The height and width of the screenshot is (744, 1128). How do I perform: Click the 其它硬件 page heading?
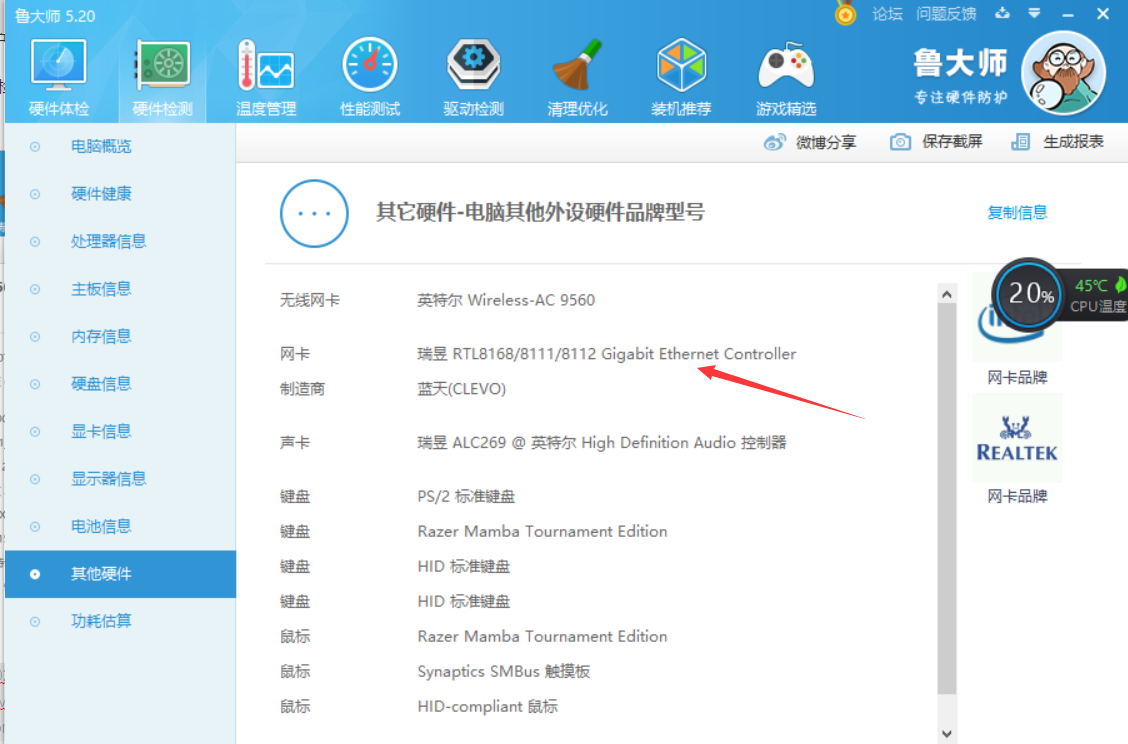click(x=540, y=212)
